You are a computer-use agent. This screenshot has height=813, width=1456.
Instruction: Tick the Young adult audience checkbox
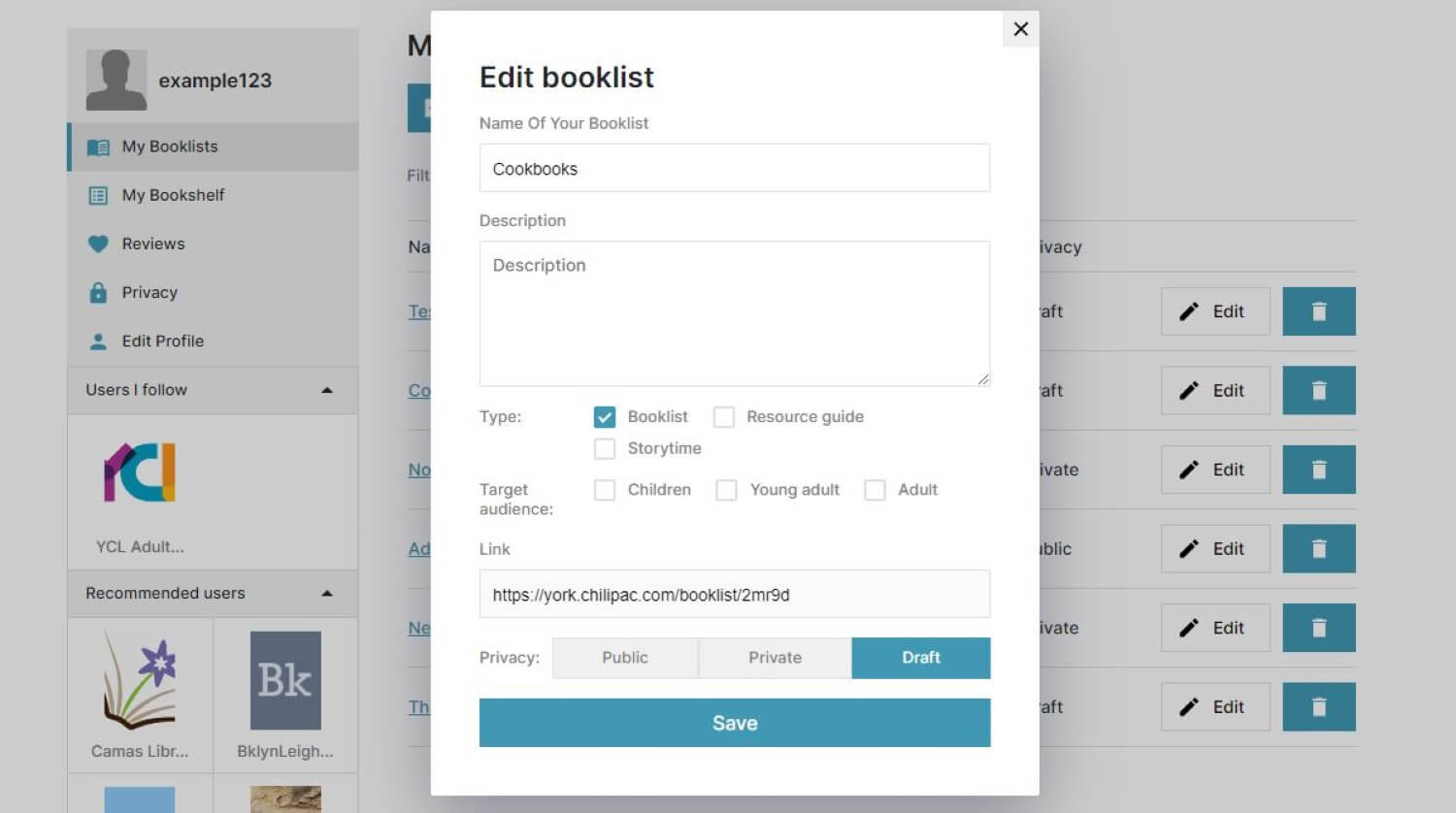pos(726,490)
